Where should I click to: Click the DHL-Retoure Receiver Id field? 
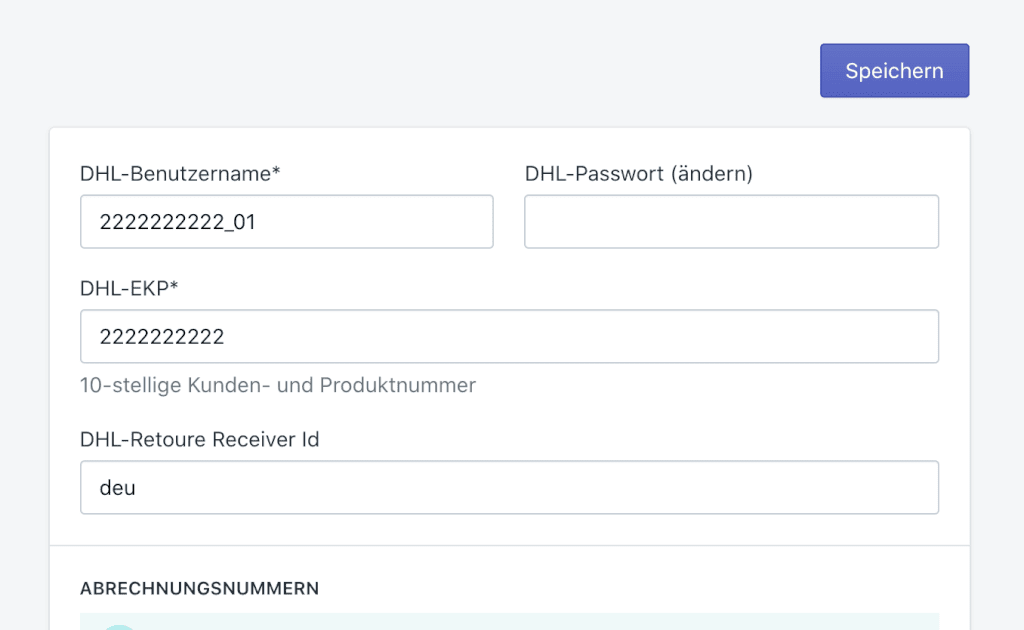point(509,488)
